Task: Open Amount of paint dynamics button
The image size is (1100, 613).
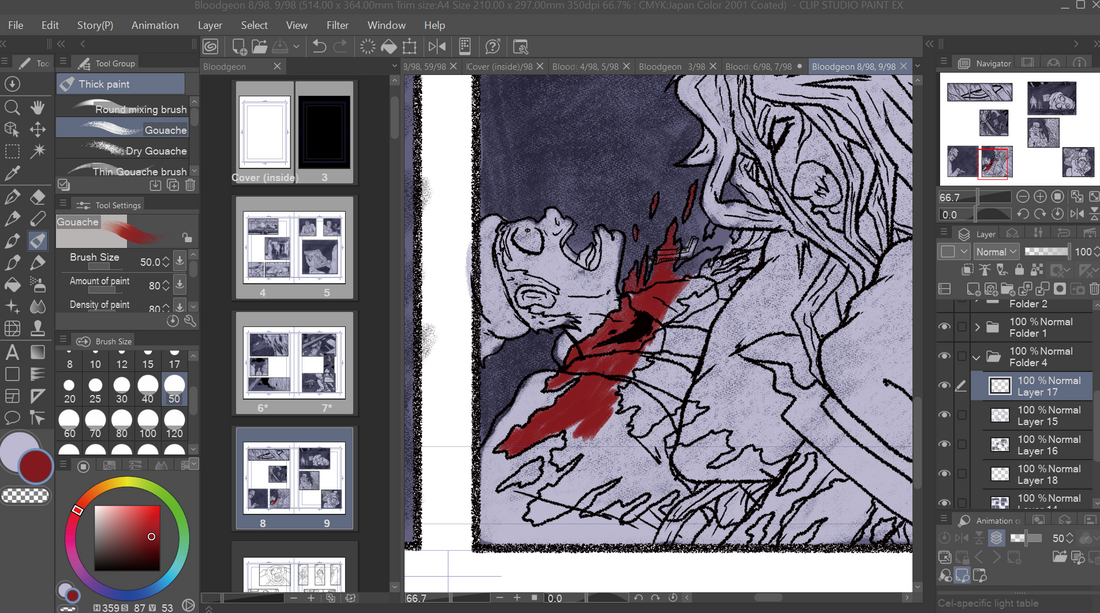Action: coord(180,284)
